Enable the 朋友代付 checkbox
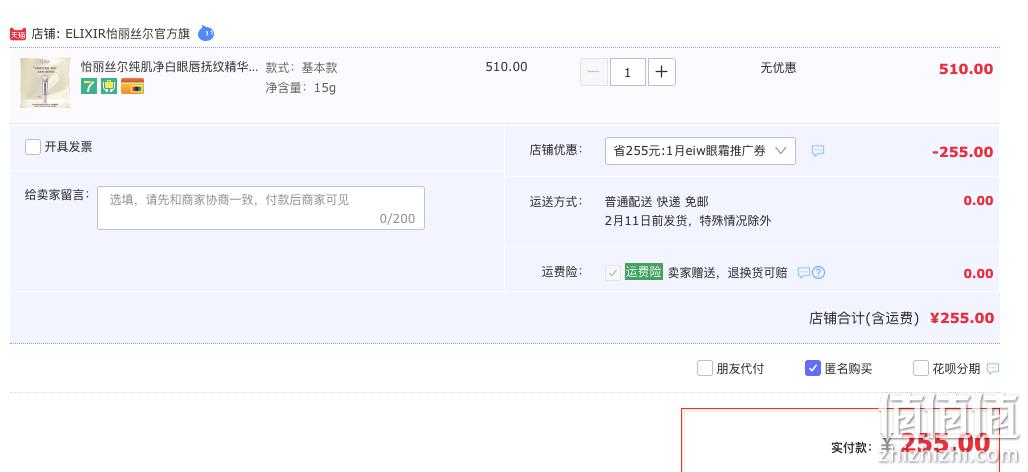 click(704, 368)
